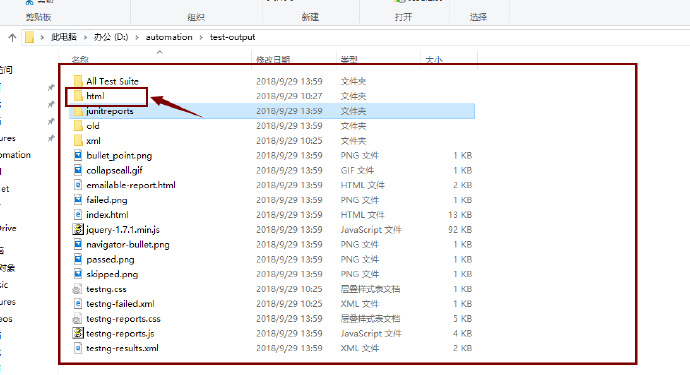Click navigator-bullet.png file icon
This screenshot has height=375, width=690.
click(78, 244)
